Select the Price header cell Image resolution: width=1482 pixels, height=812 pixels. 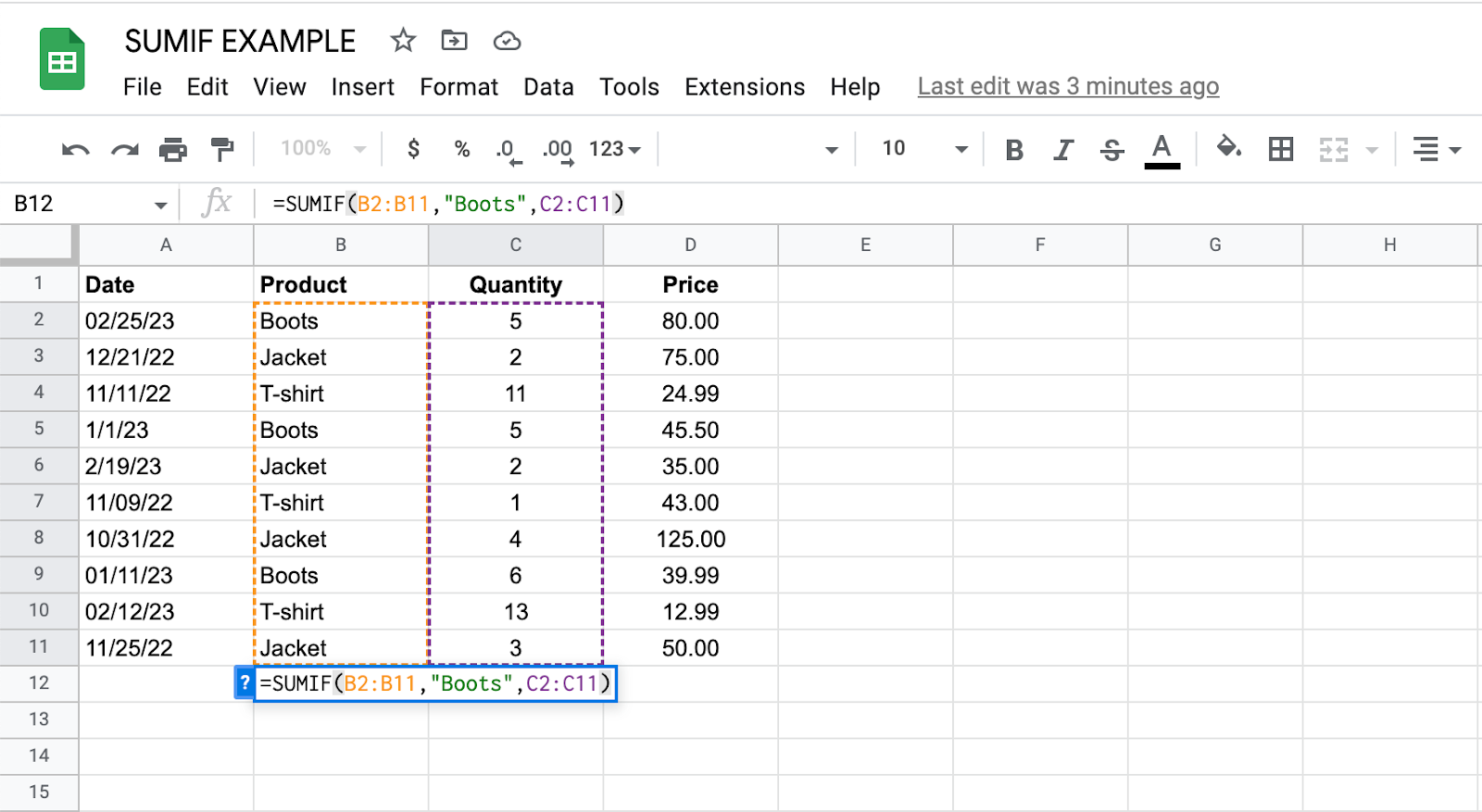click(x=691, y=284)
